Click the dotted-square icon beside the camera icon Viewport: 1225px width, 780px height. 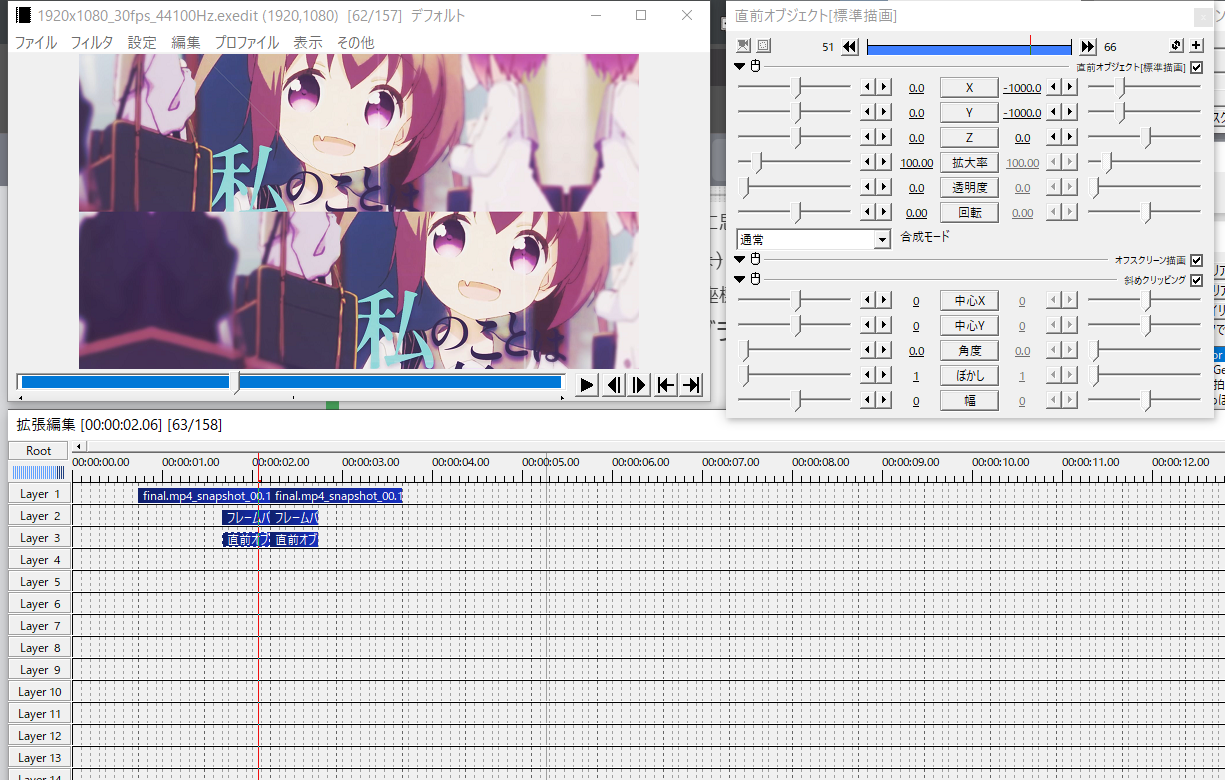pos(763,46)
